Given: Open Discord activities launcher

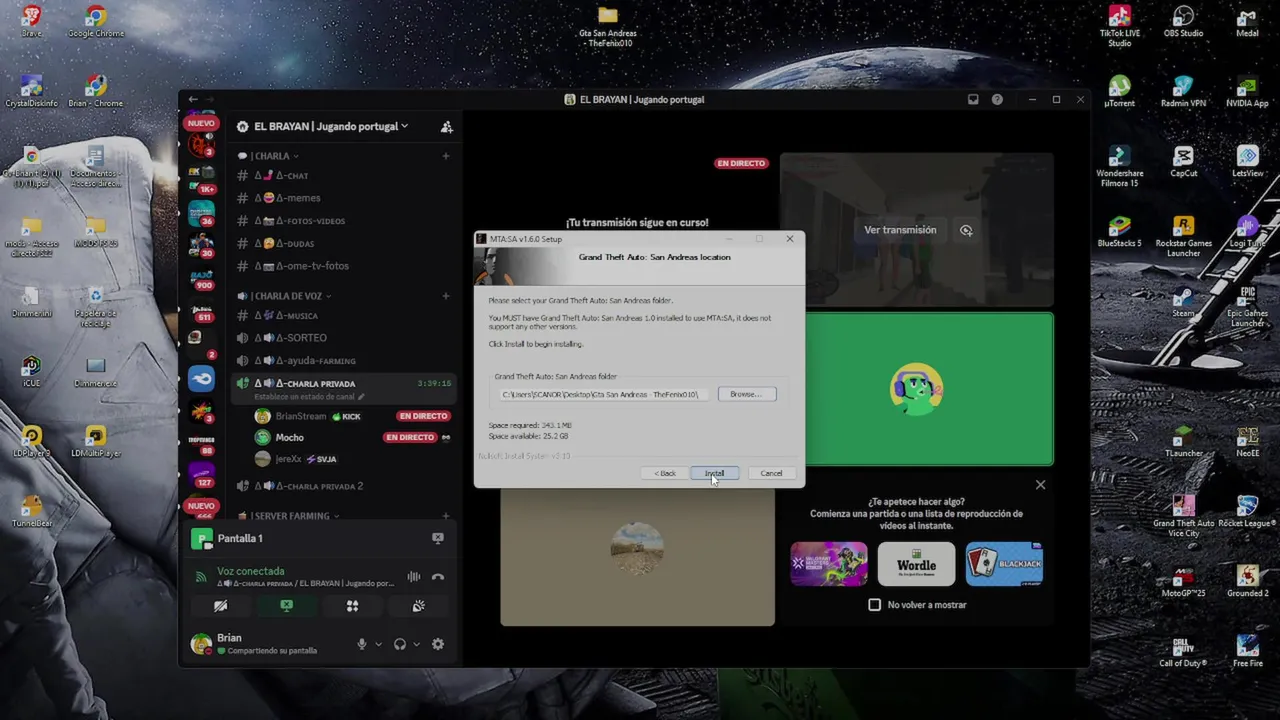Looking at the screenshot, I should click(352, 606).
